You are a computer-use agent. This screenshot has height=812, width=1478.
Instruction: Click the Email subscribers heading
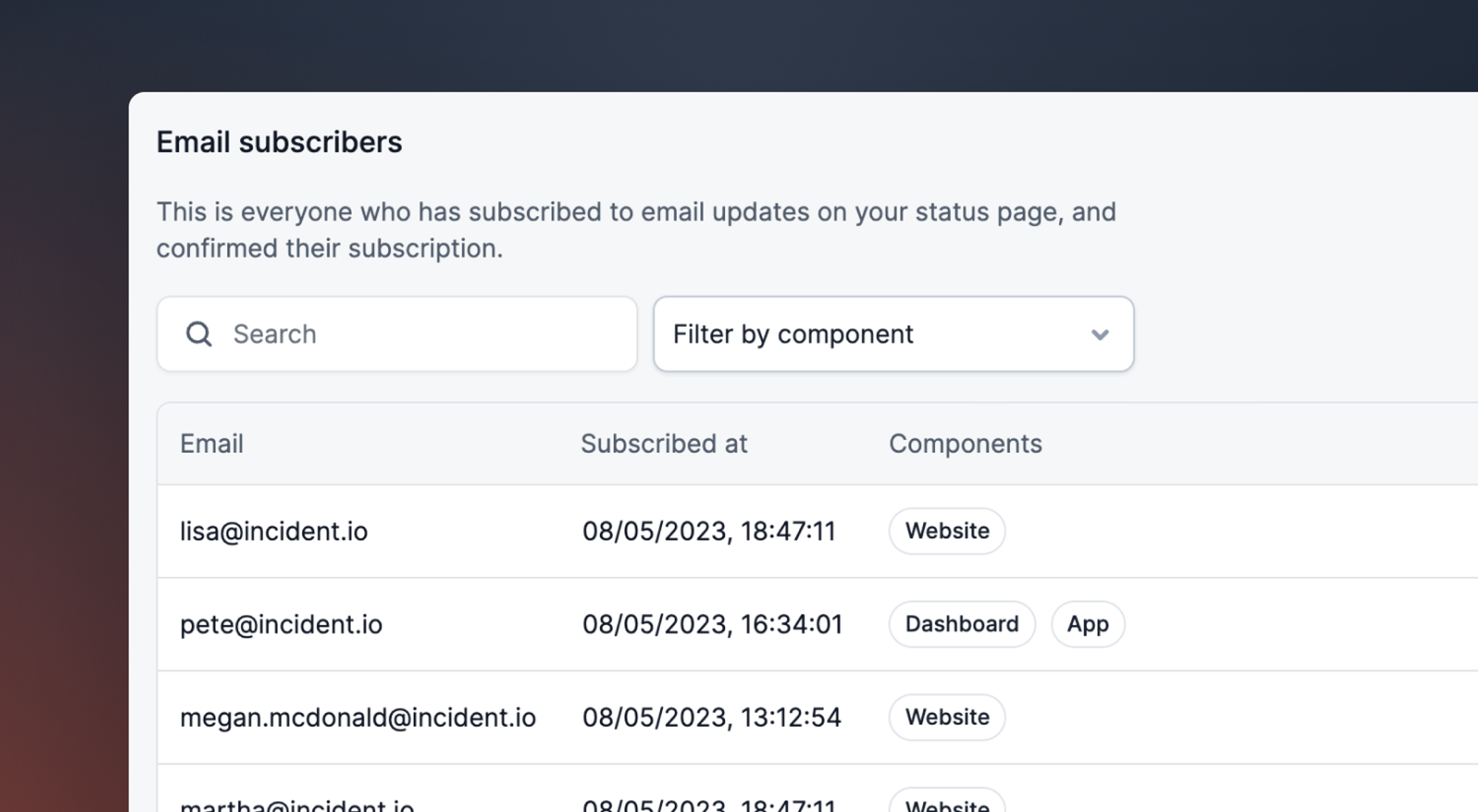[x=279, y=142]
